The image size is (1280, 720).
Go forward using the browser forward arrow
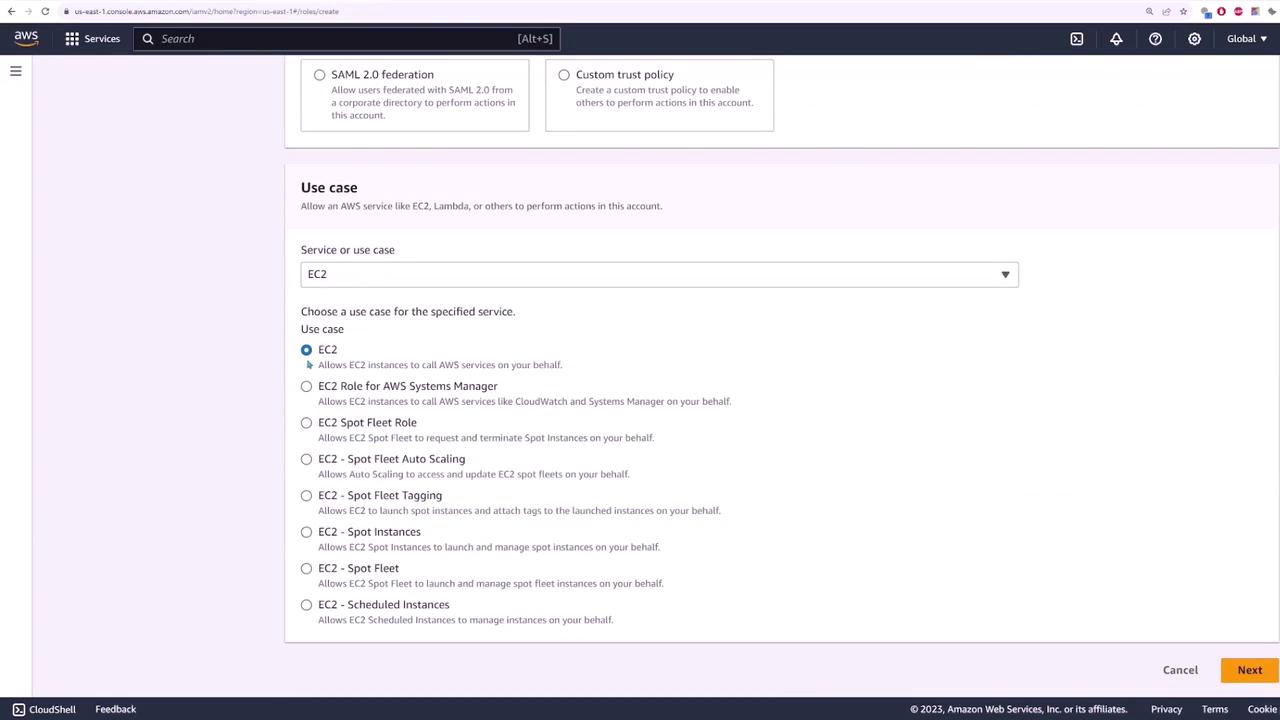[x=28, y=11]
